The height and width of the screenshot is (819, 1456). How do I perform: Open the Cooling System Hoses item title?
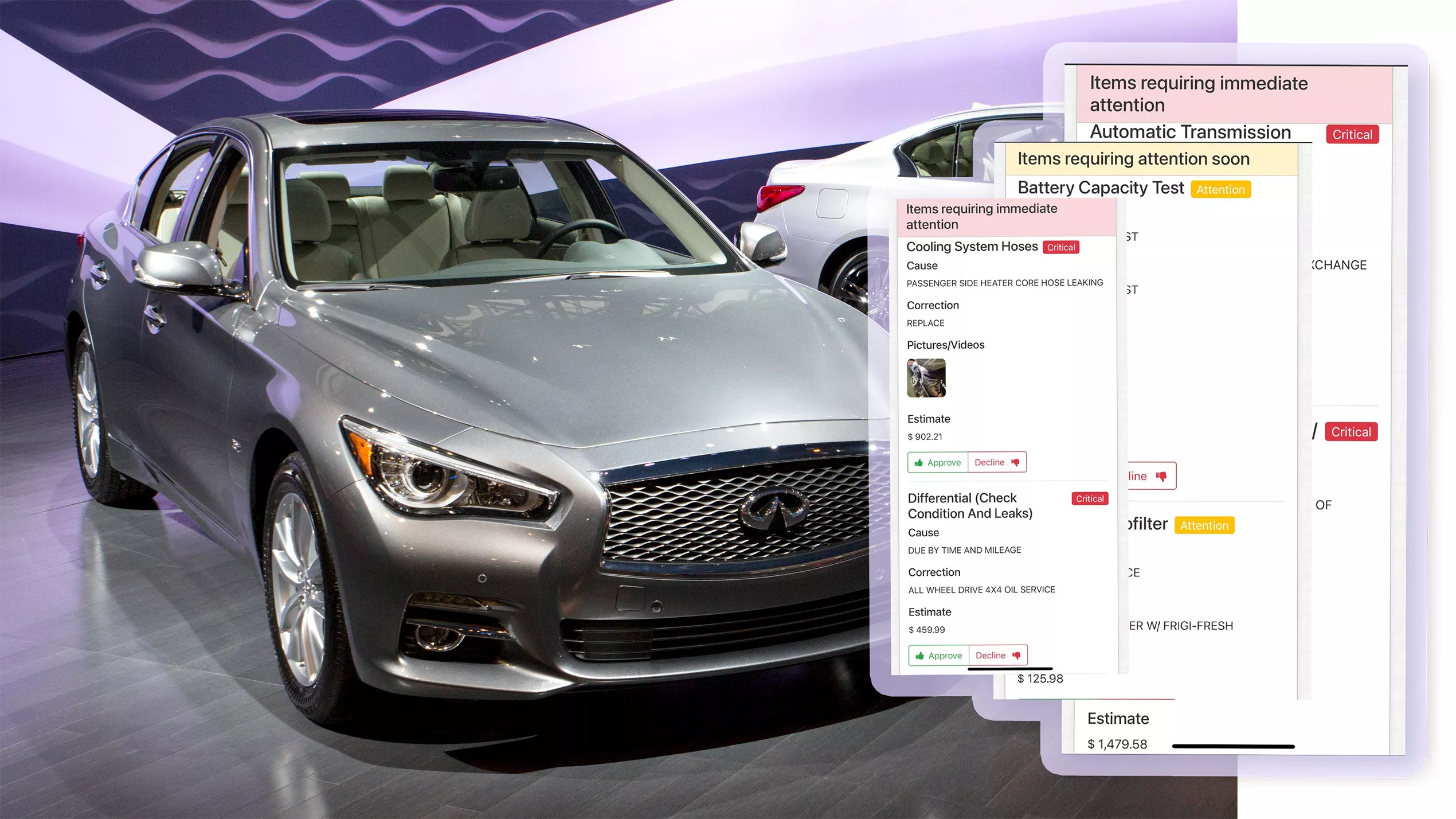pyautogui.click(x=972, y=247)
